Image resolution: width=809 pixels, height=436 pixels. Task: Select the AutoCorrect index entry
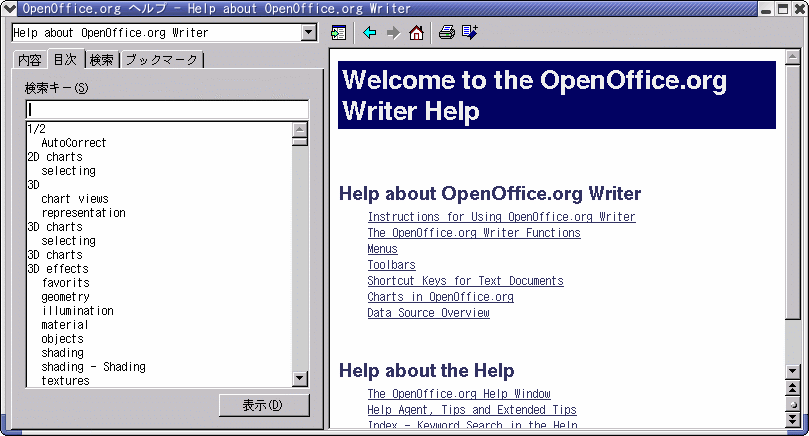pyautogui.click(x=74, y=143)
